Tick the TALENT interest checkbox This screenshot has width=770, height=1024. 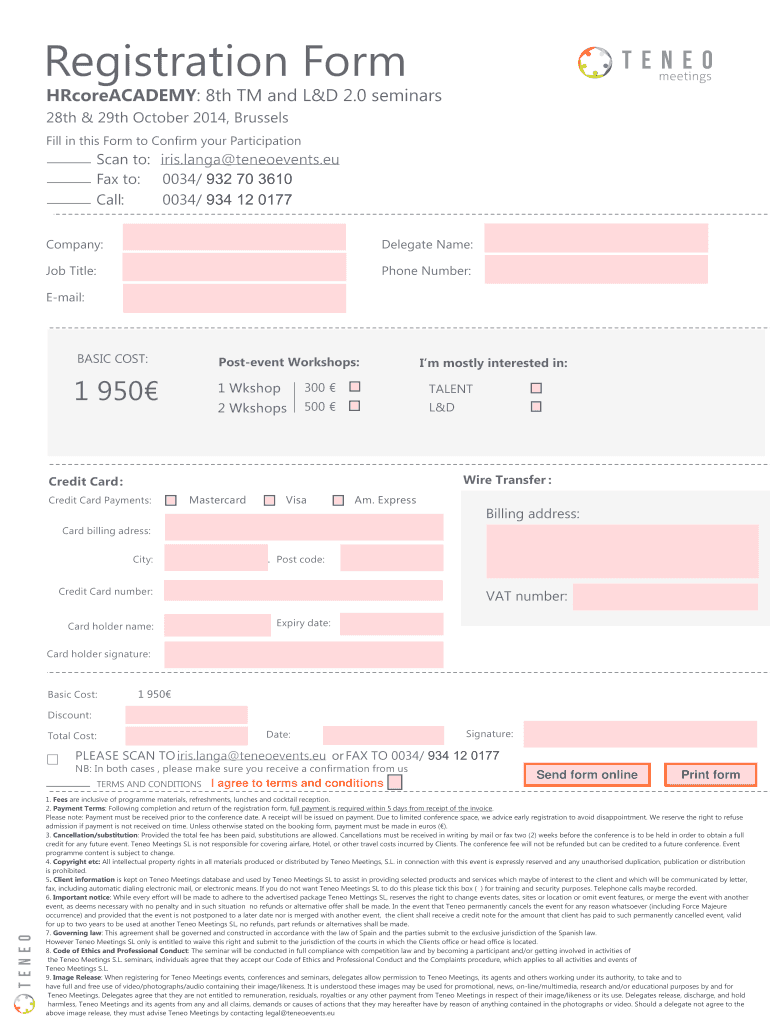point(536,388)
